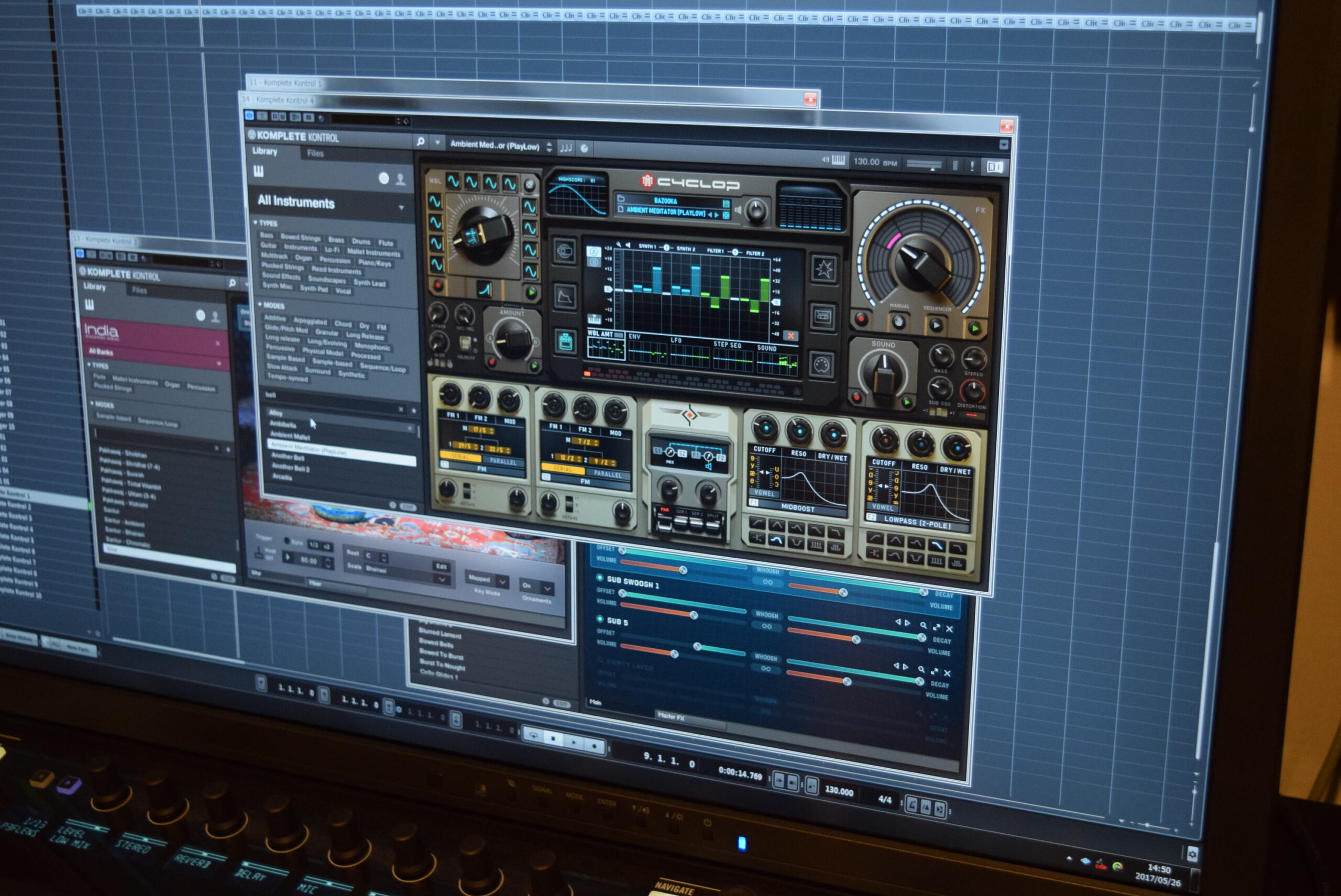The image size is (1341, 896).
Task: Click Cubase tempo value 130.000
Action: 839,791
